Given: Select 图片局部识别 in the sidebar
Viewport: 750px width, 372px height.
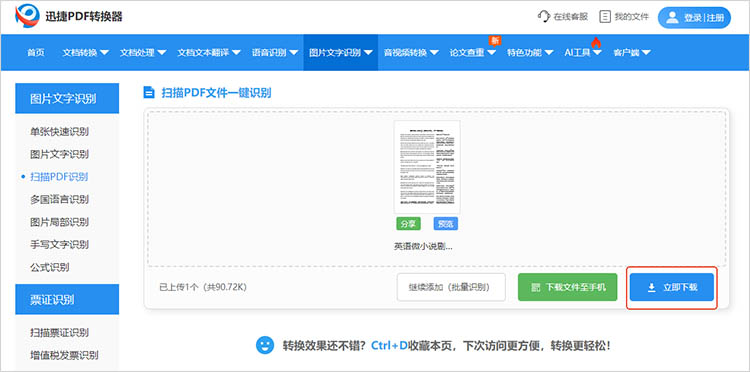Looking at the screenshot, I should click(59, 222).
